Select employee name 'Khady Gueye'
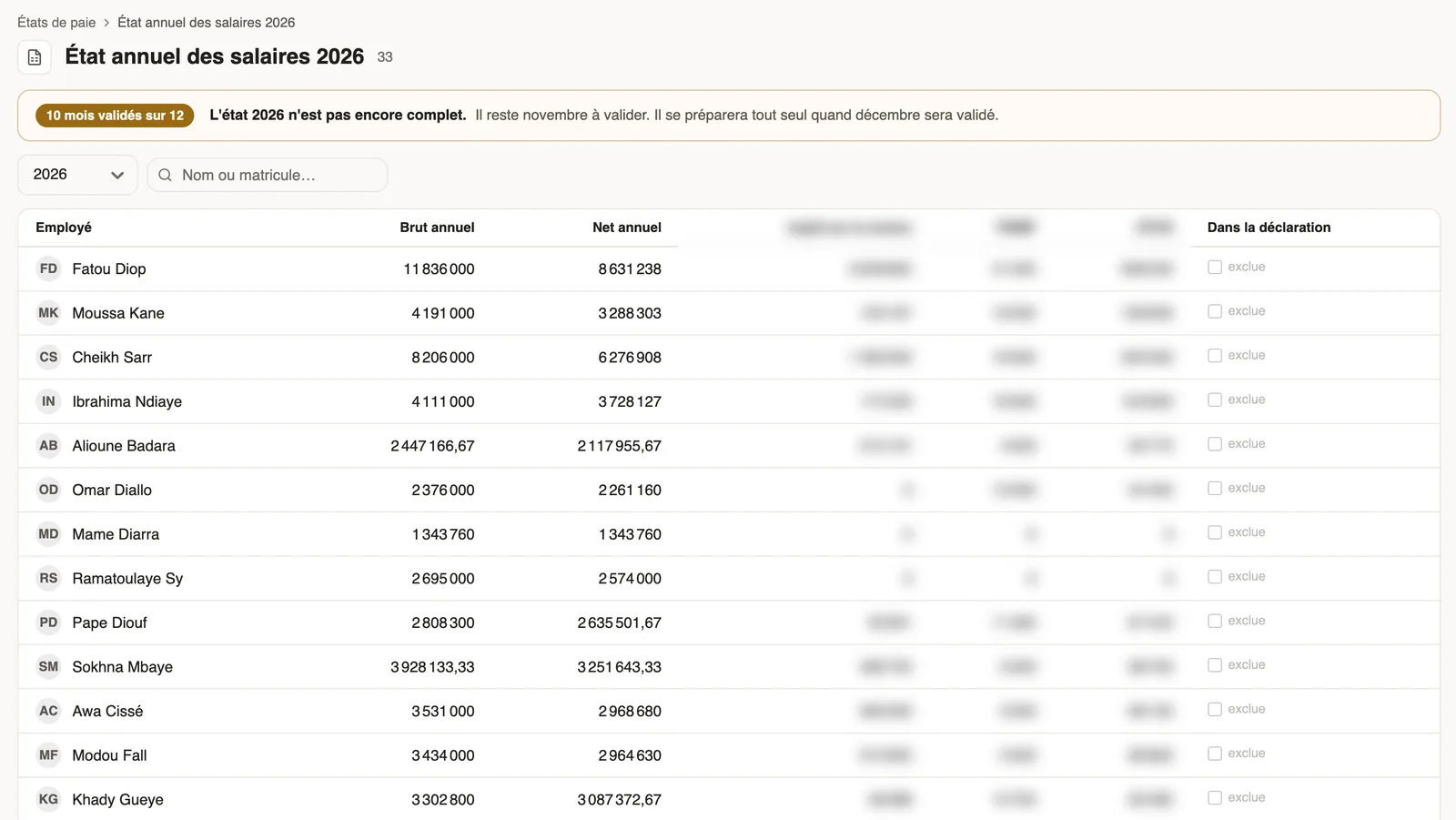 pos(117,800)
